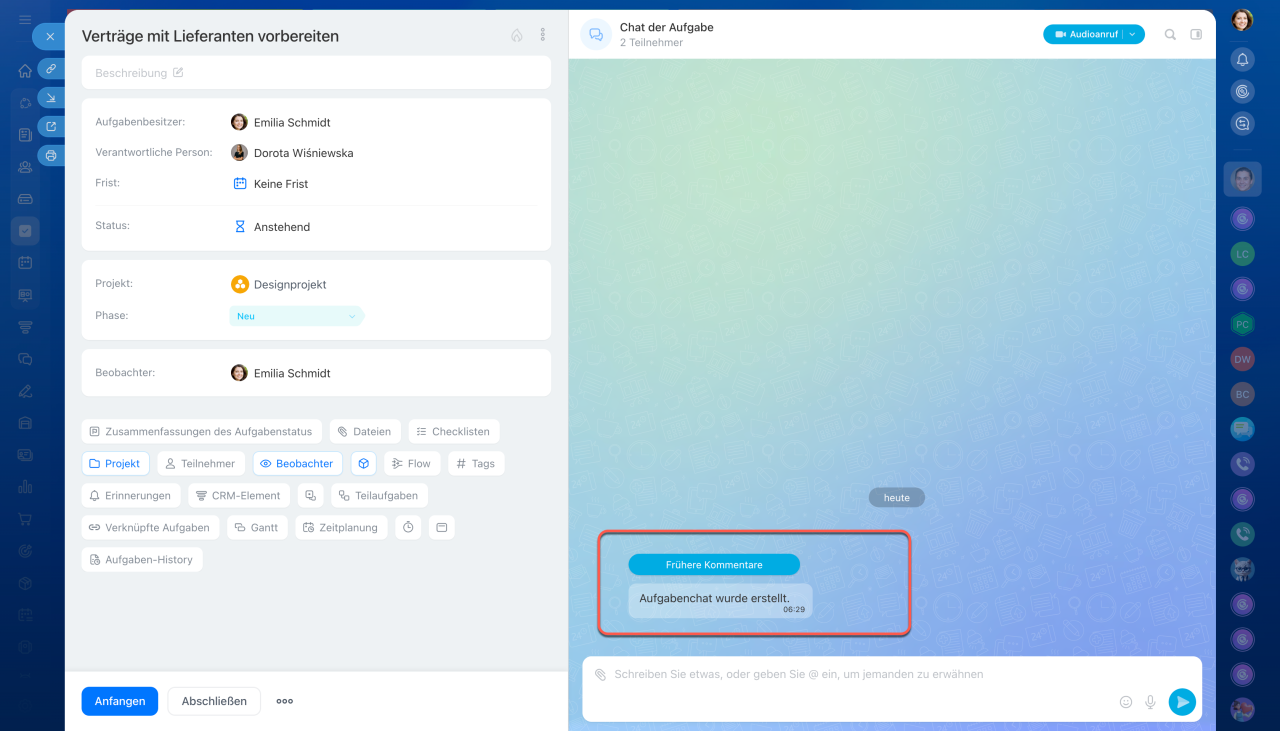The image size is (1280, 731).
Task: Toggle the Checklisten chip
Action: (x=453, y=431)
